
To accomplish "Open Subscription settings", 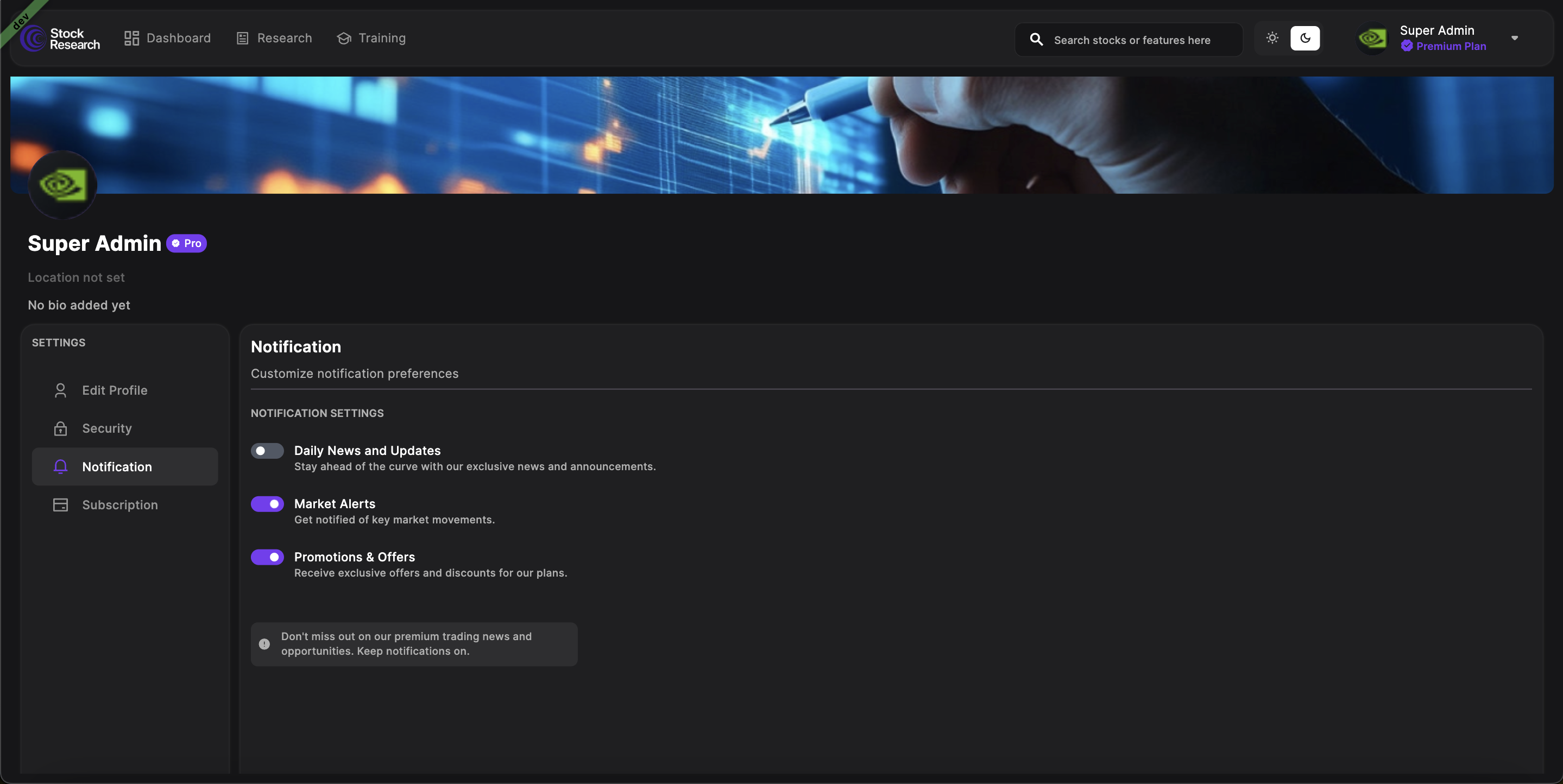I will click(x=125, y=505).
